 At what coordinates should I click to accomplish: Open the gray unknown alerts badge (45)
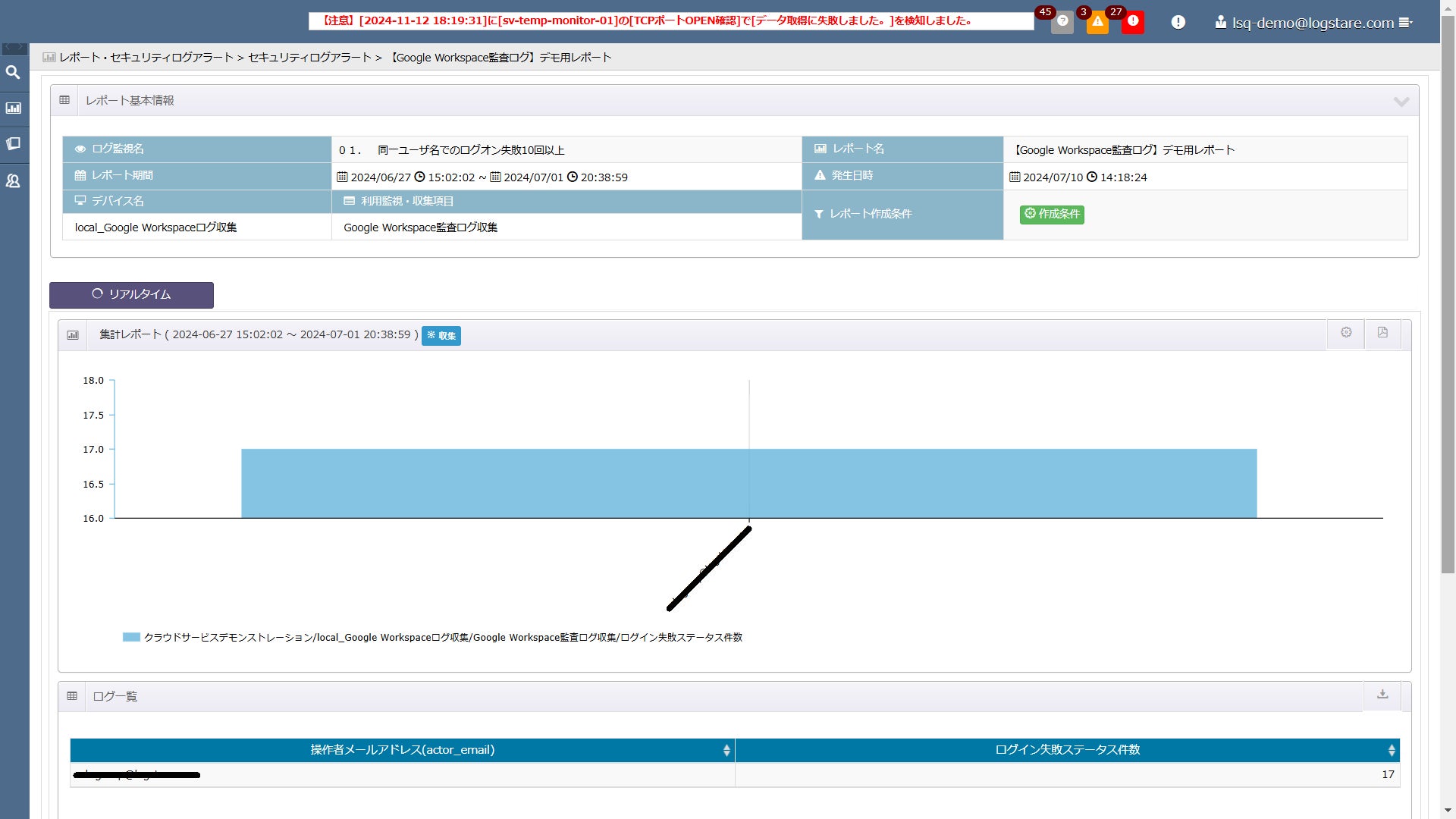tap(1062, 22)
